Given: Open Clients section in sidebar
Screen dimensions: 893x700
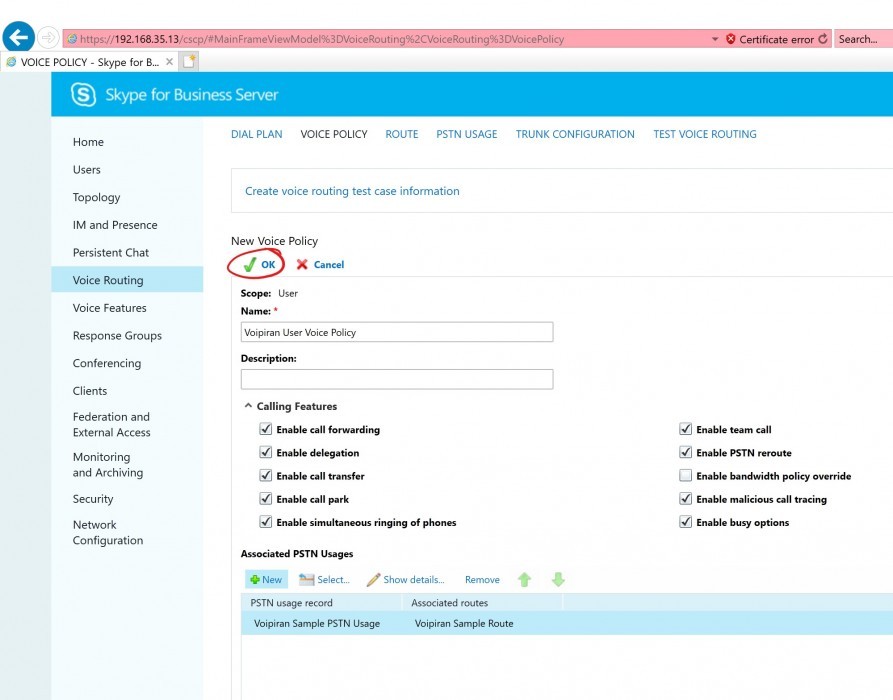Looking at the screenshot, I should point(89,391).
